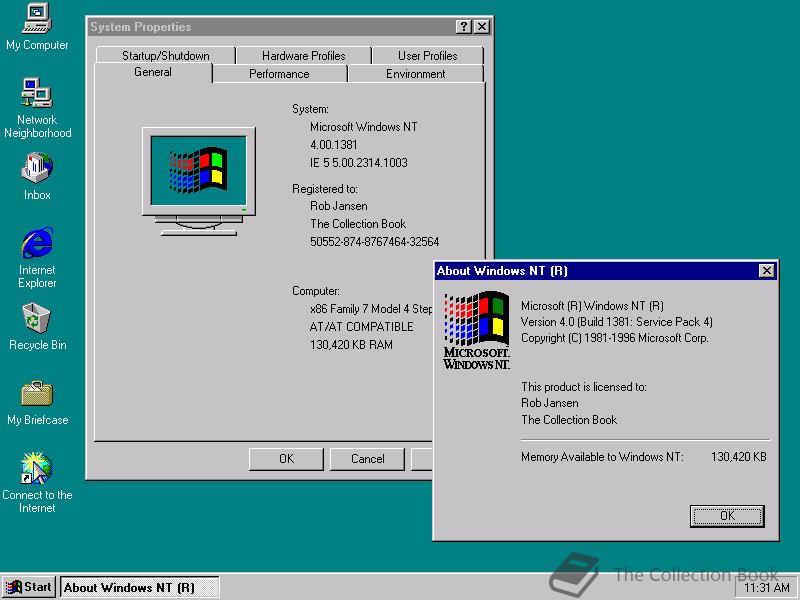Screen dimensions: 800x600
Task: Open the Performance tab
Action: click(x=279, y=74)
